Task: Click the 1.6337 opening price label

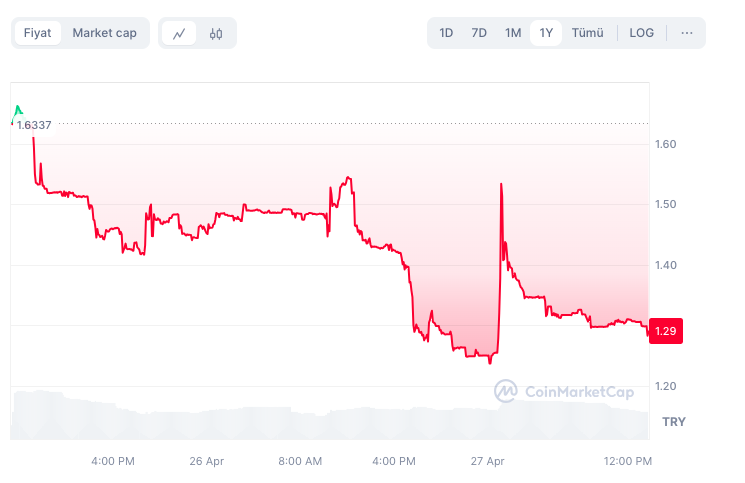Action: tap(34, 125)
